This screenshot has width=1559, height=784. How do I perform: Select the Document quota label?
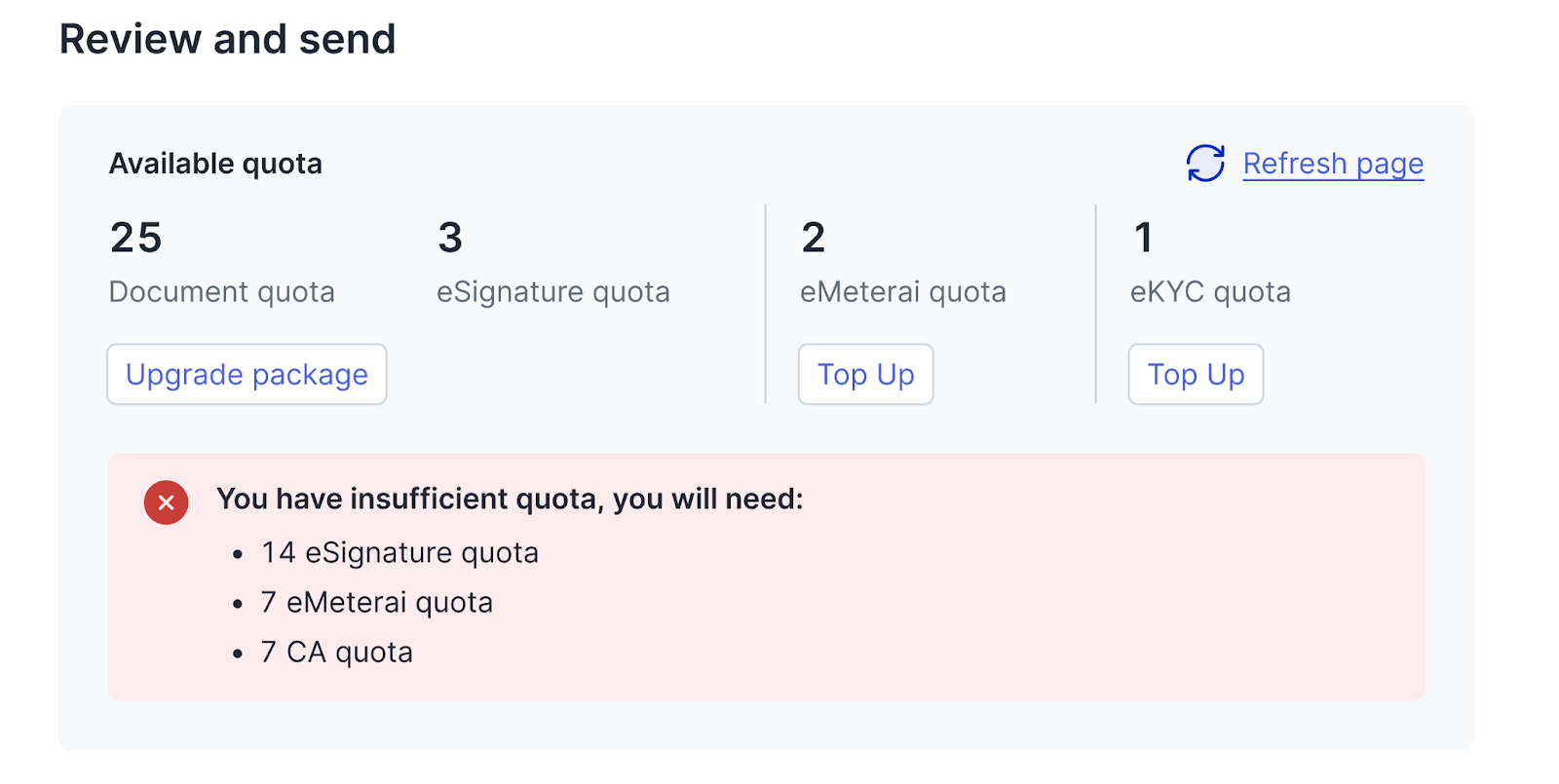point(222,292)
